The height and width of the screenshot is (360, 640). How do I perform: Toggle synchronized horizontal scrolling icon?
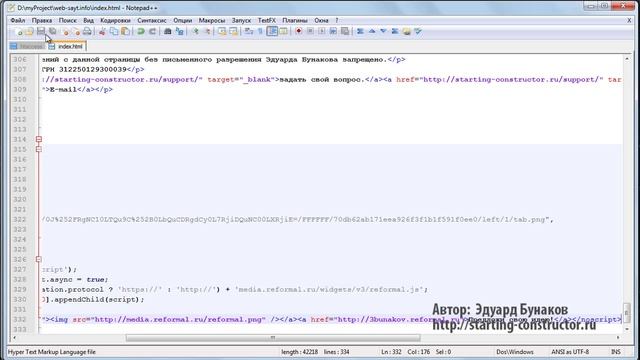click(233, 31)
